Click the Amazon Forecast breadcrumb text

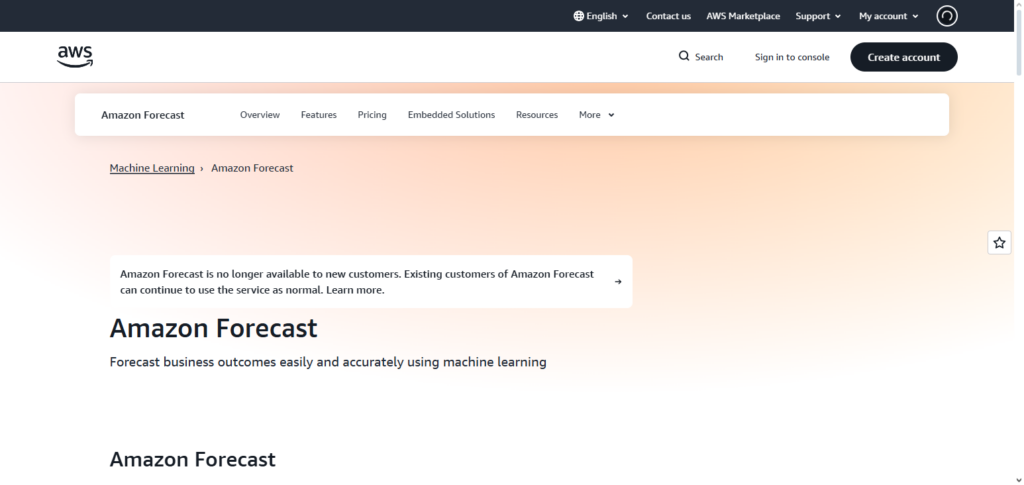252,168
